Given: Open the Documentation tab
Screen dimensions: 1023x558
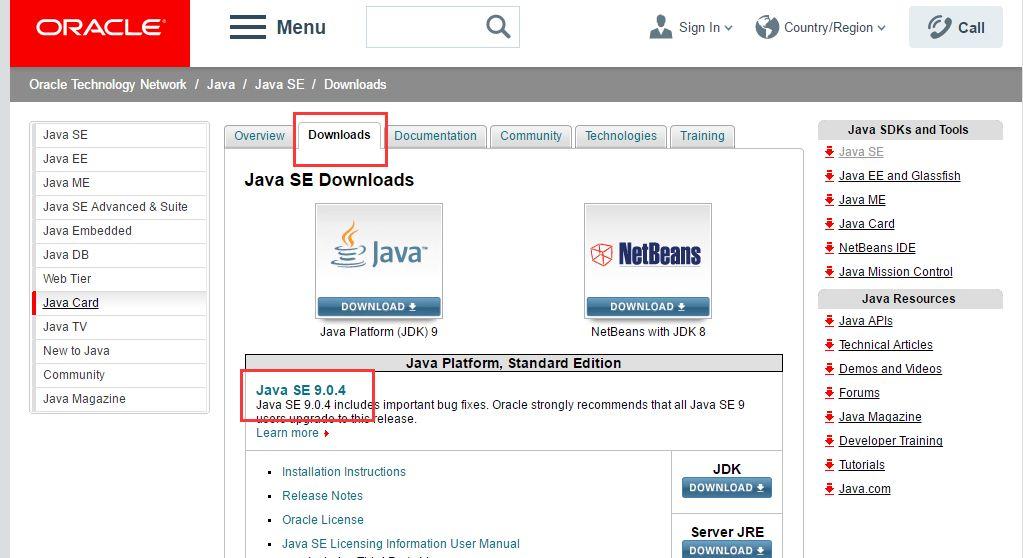Looking at the screenshot, I should coord(435,136).
